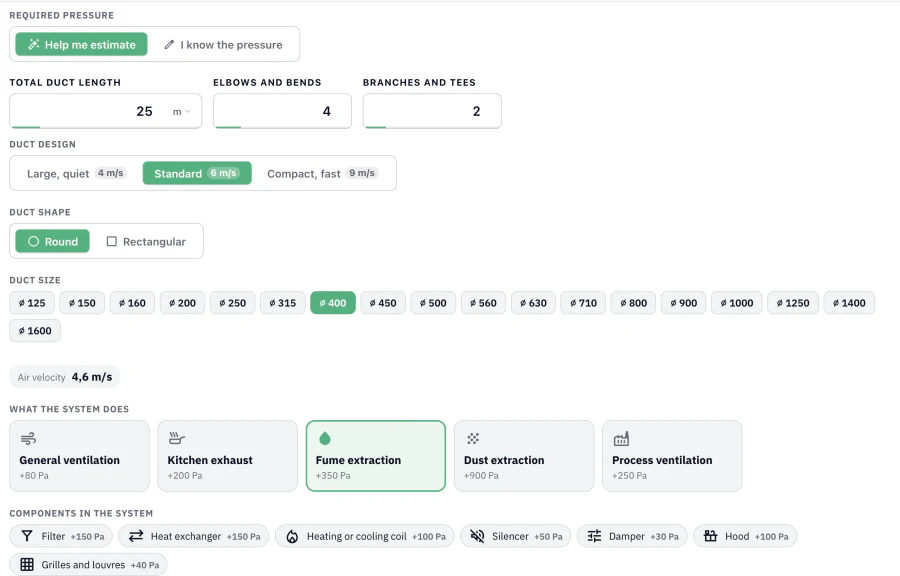The image size is (900, 576).
Task: Click the Silencer muted speaker icon
Action: click(477, 536)
